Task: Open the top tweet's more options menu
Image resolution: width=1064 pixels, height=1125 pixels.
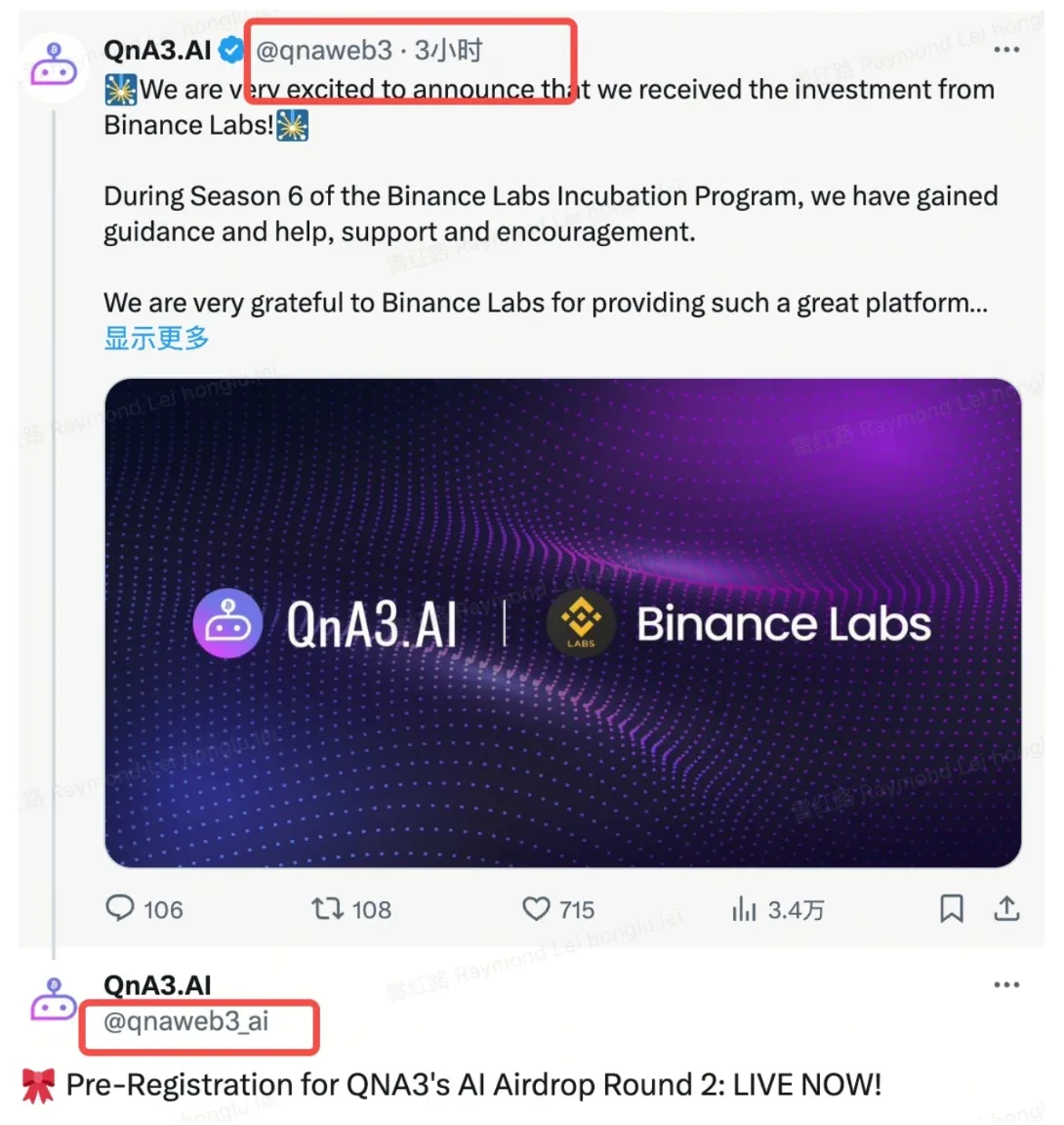Action: 1007,50
